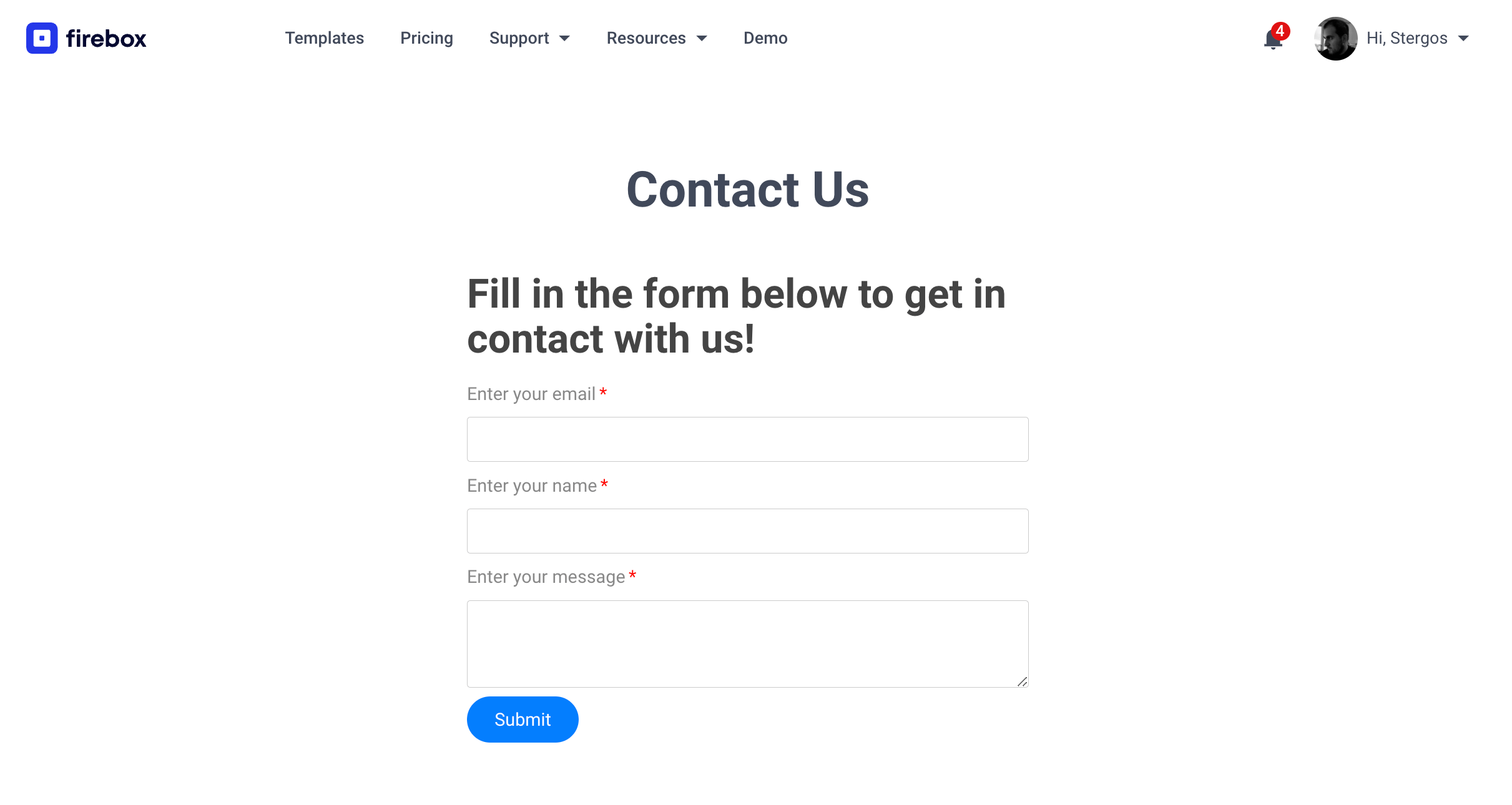The height and width of the screenshot is (805, 1512).
Task: Click the Enter your email input field
Action: [x=748, y=439]
